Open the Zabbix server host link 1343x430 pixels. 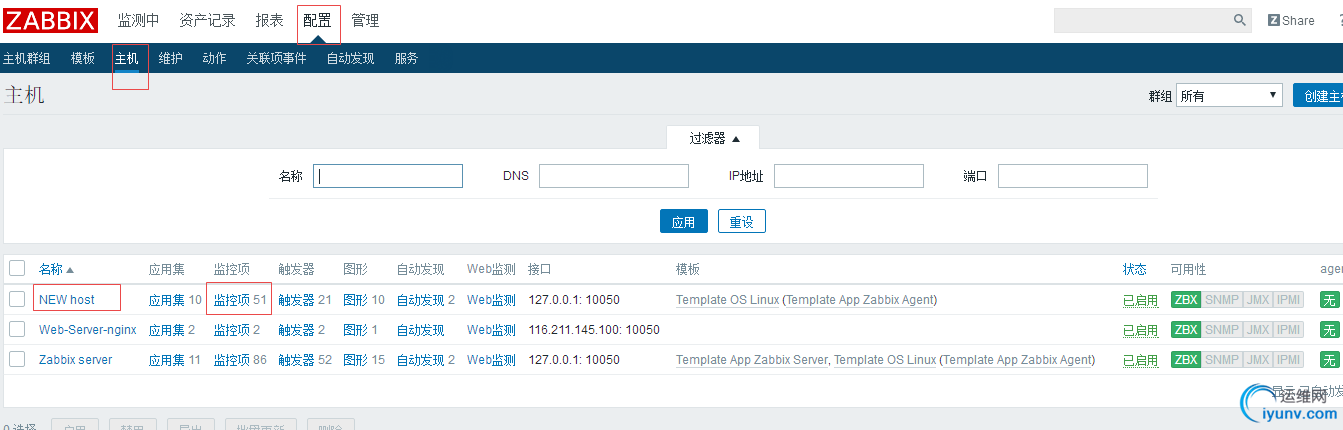click(76, 359)
